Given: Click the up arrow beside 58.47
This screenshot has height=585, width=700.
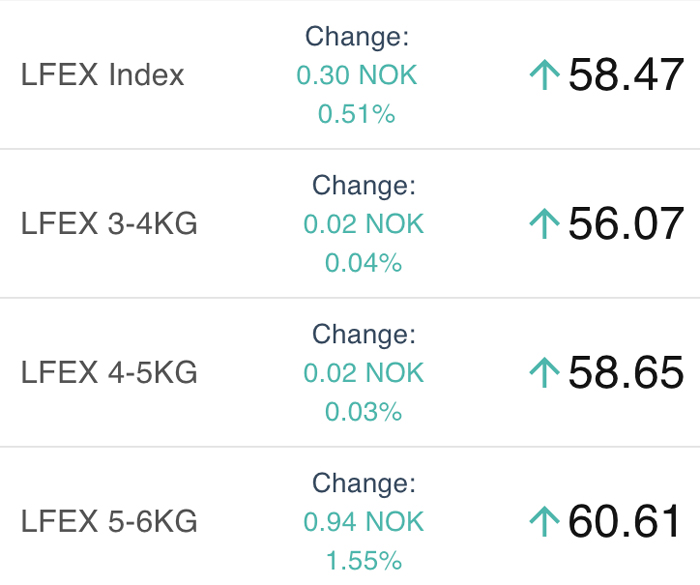Looking at the screenshot, I should tap(545, 75).
